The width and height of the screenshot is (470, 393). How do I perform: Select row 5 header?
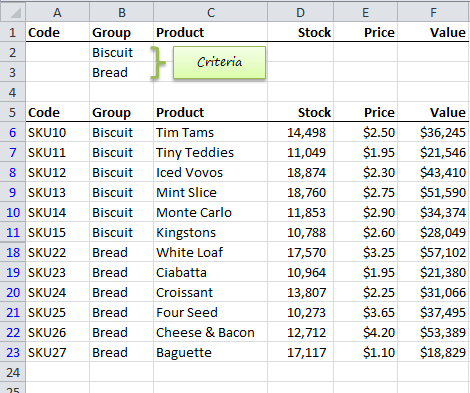coord(13,112)
